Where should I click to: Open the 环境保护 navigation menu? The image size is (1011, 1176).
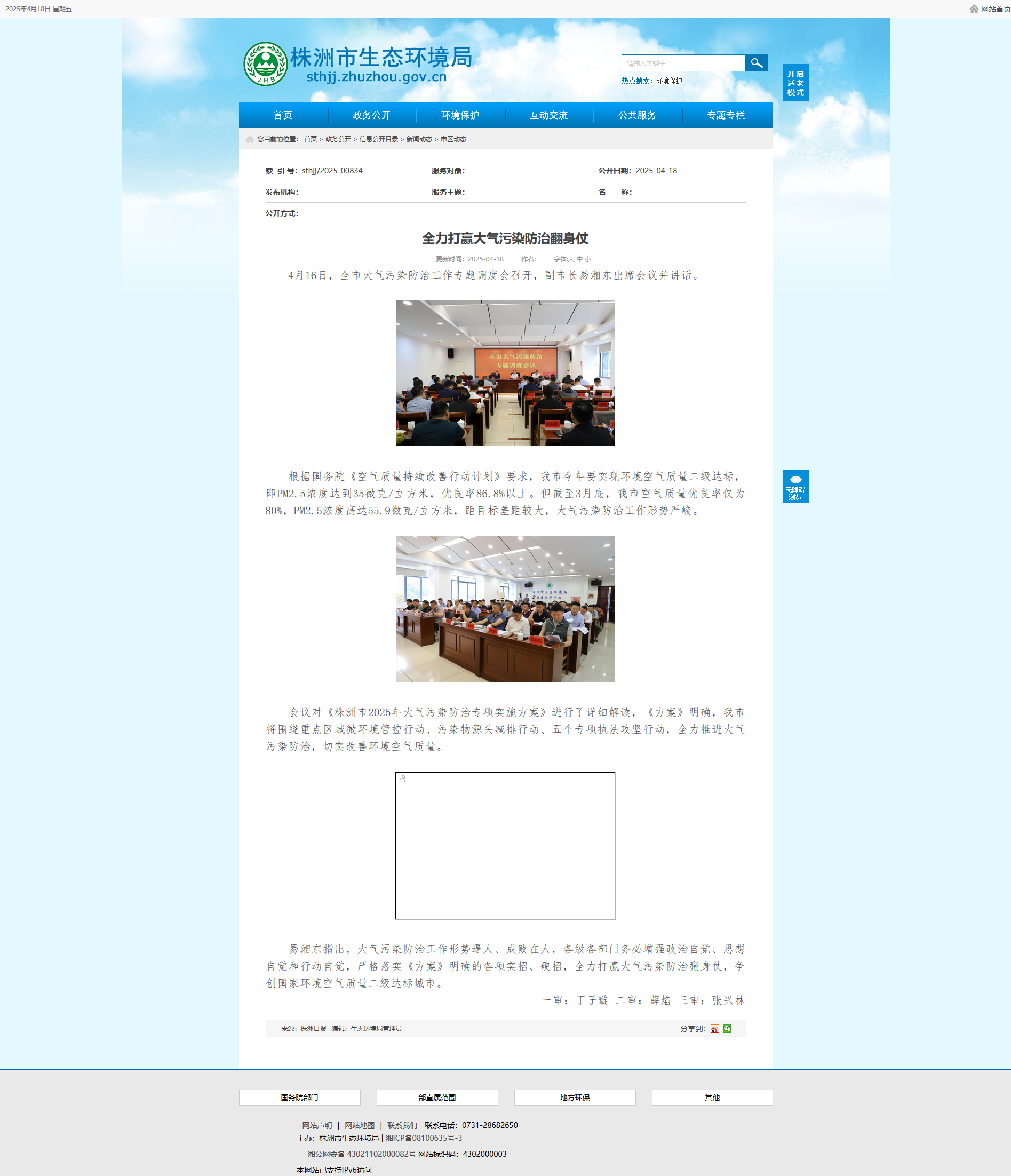460,115
